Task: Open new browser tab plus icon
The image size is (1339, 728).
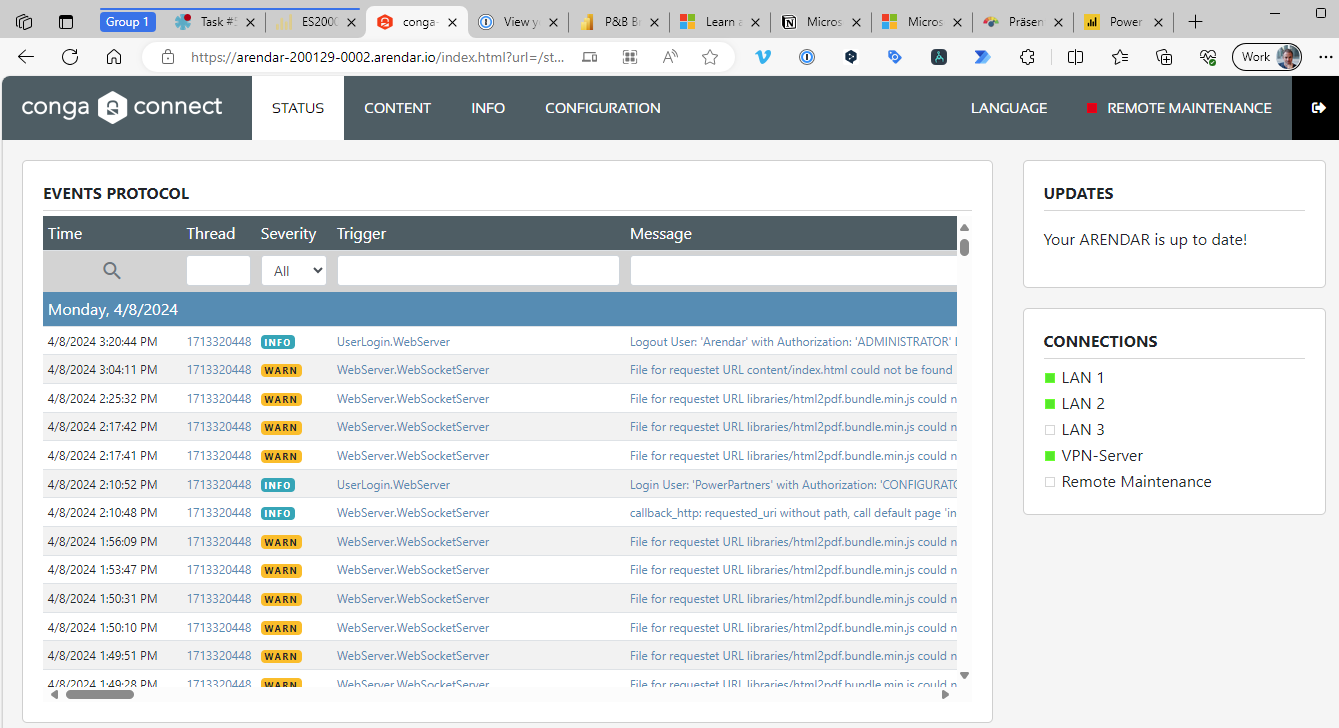Action: pos(1195,22)
